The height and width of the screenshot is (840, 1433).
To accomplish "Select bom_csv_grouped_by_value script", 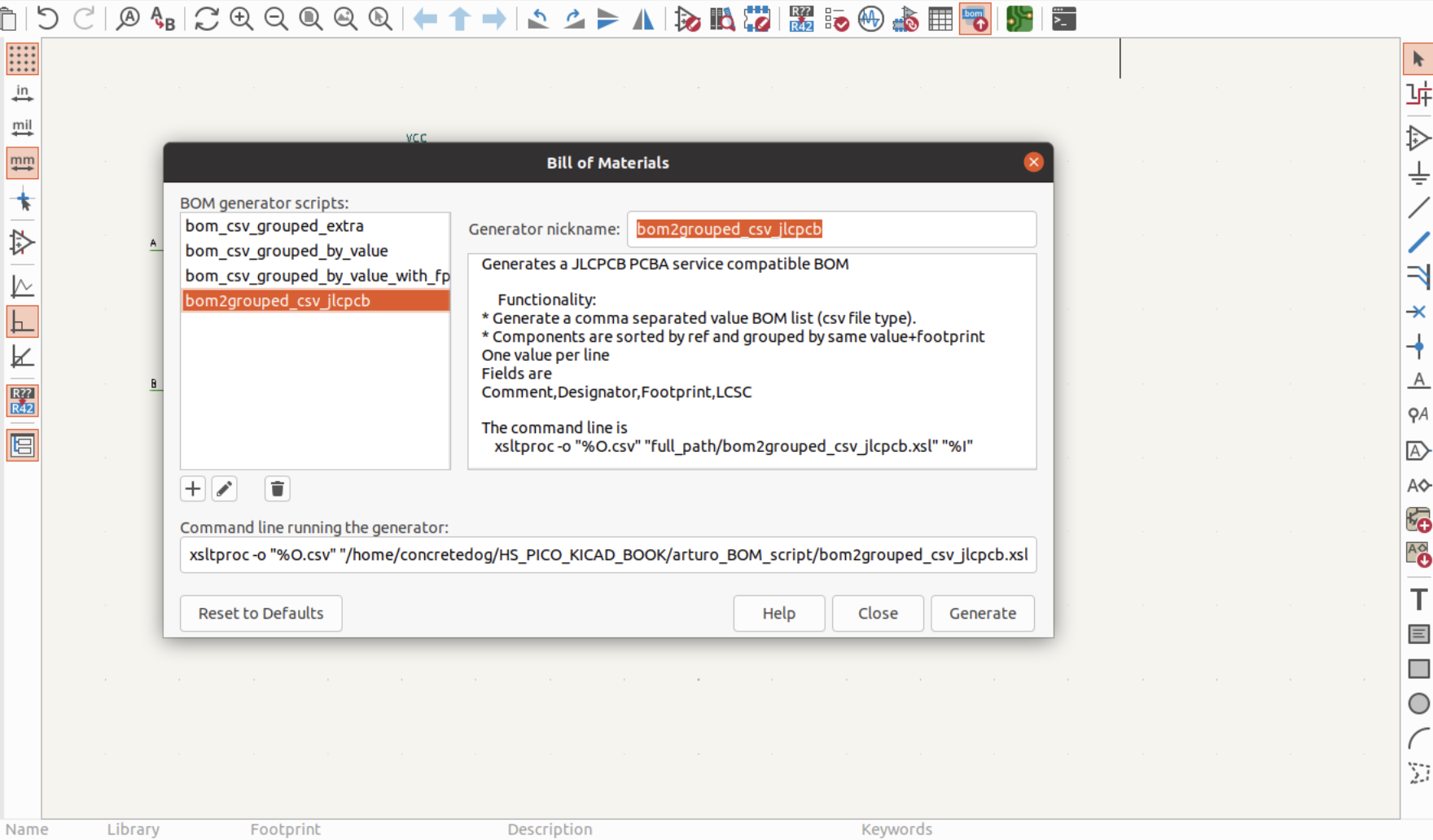I will click(x=287, y=251).
